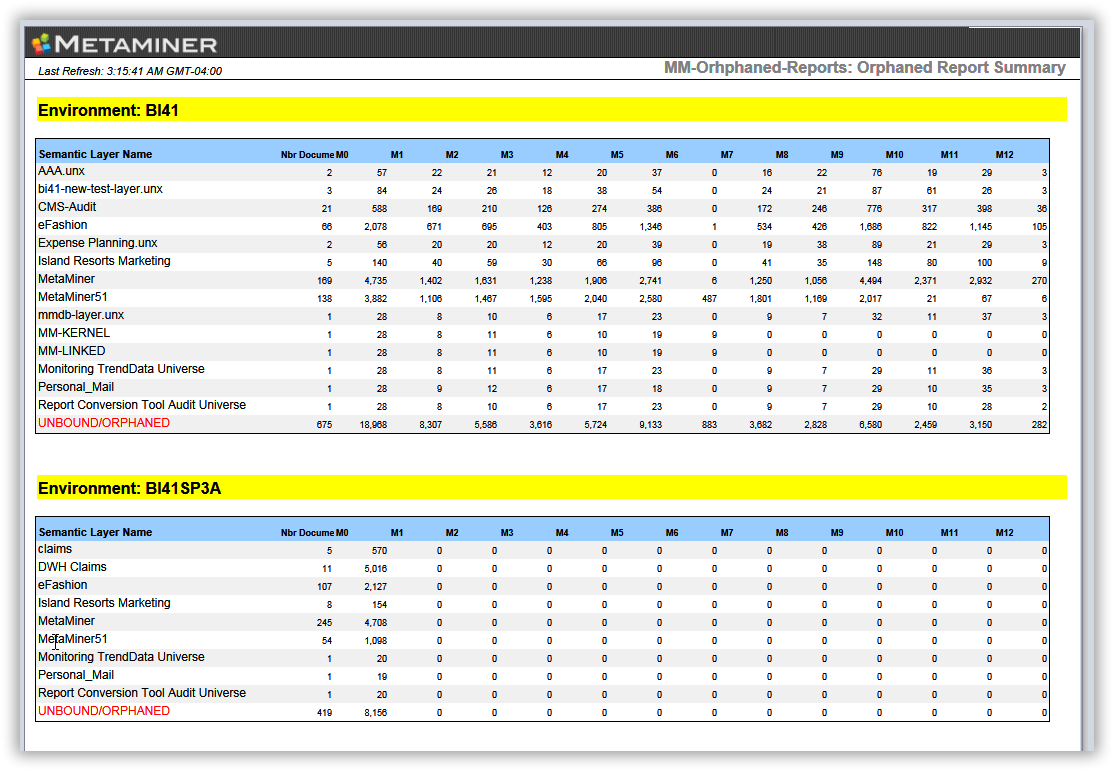
Task: Click the 9,133 M5 value for UNBOUND/ORPHANED
Action: (651, 424)
